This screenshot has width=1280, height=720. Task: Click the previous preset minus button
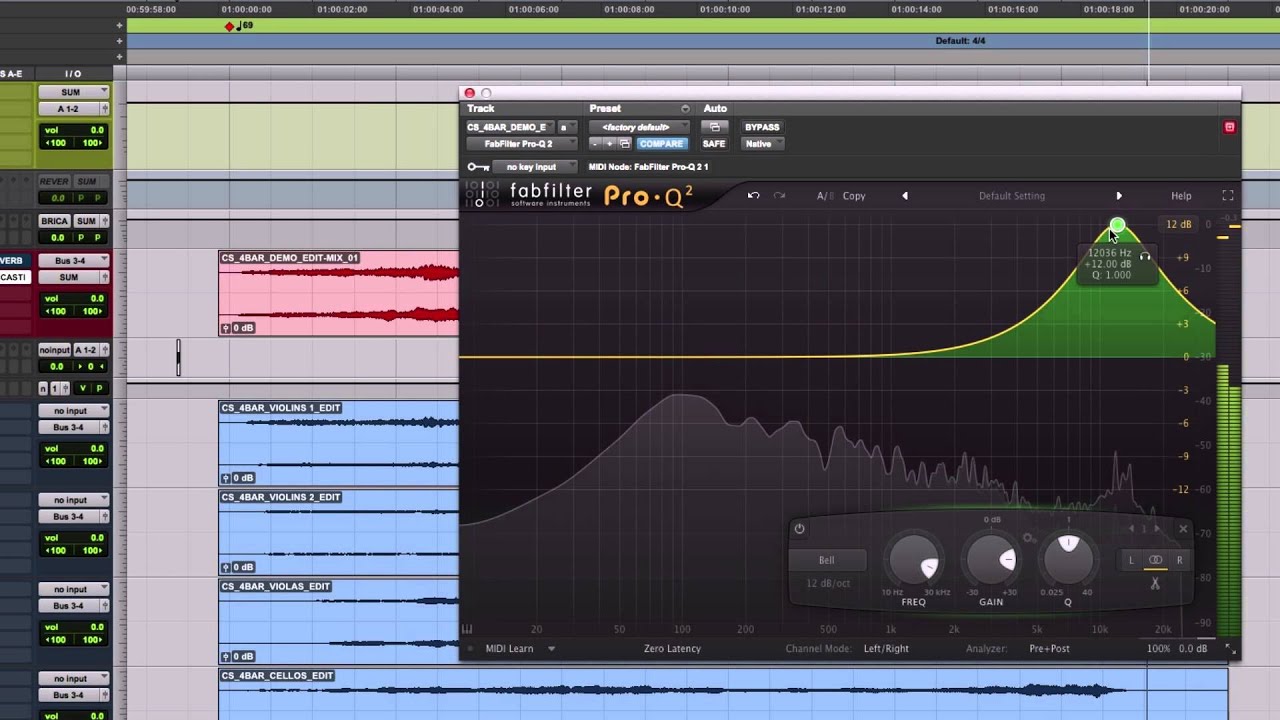(595, 144)
